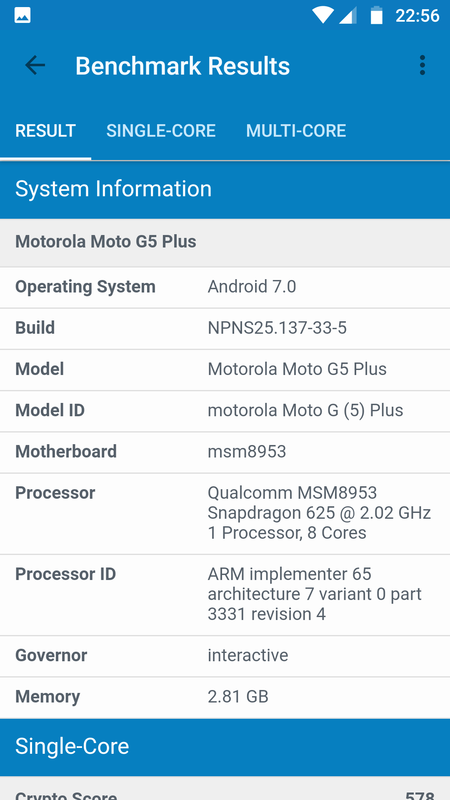Tap the back arrow icon
The image size is (450, 800).
[x=35, y=66]
